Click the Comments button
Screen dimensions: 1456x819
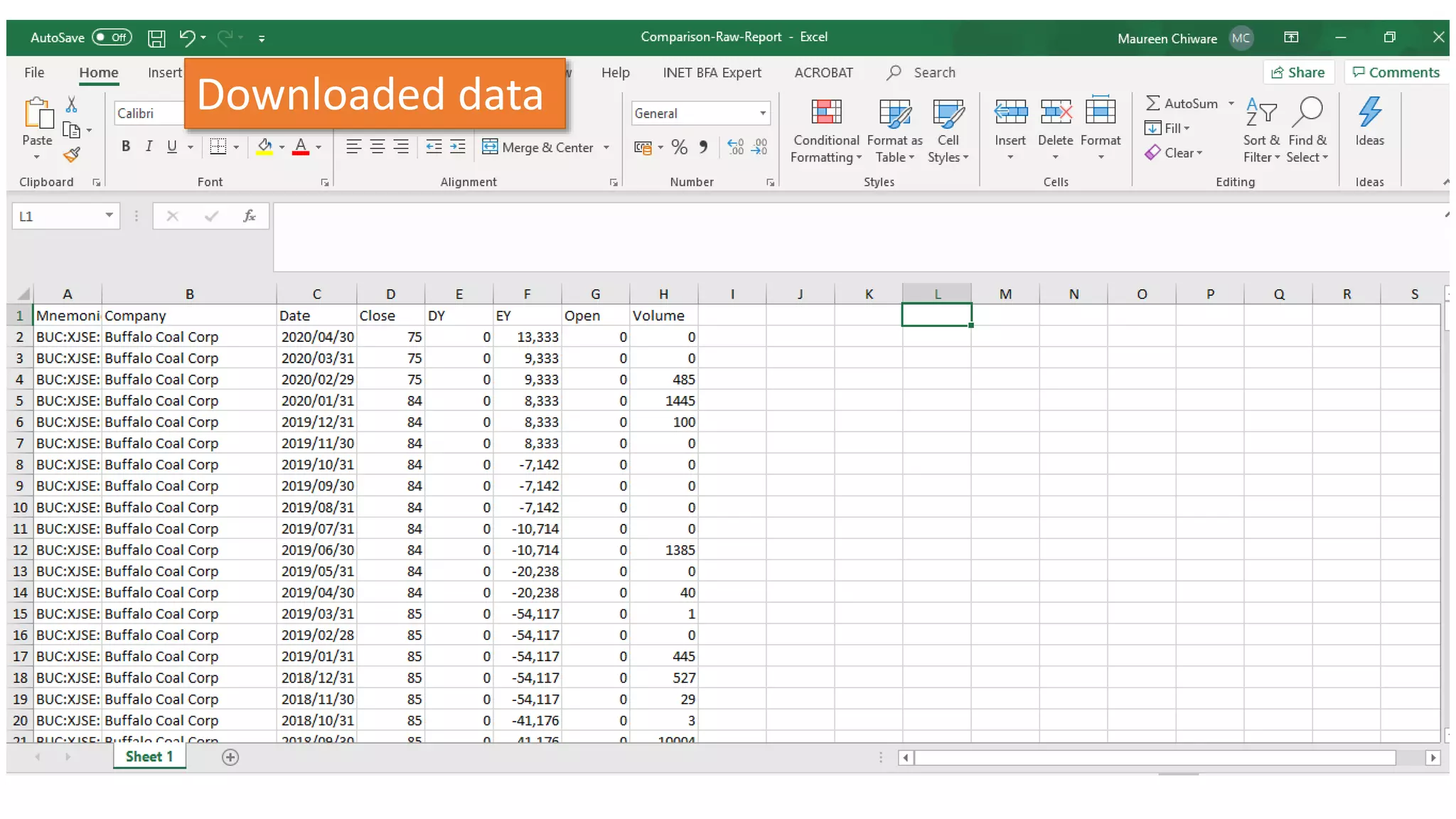click(1396, 73)
